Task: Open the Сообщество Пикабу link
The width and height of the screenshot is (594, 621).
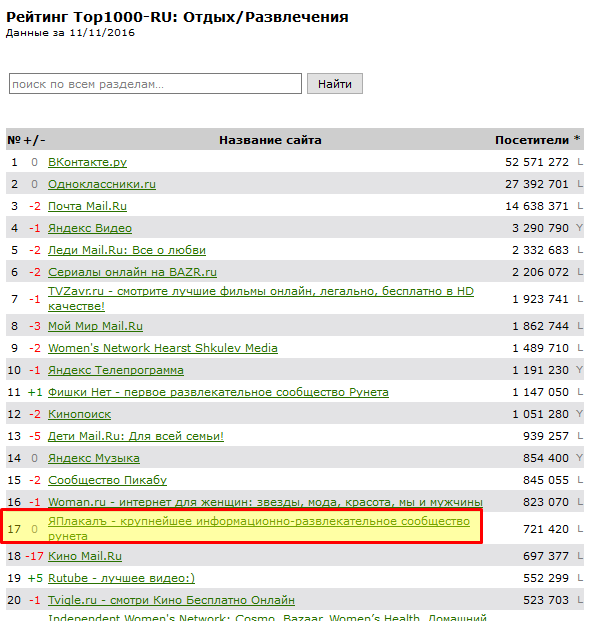Action: pos(107,480)
